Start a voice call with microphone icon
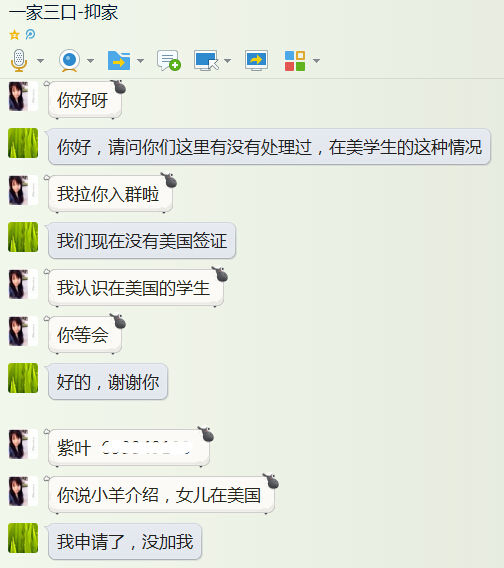This screenshot has height=568, width=504. (x=19, y=60)
